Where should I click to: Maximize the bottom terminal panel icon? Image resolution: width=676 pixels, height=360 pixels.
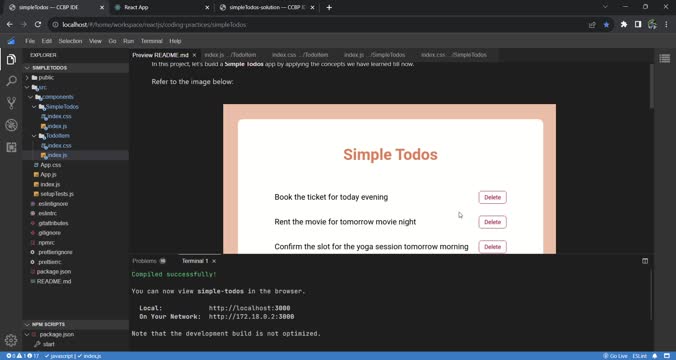tap(645, 261)
